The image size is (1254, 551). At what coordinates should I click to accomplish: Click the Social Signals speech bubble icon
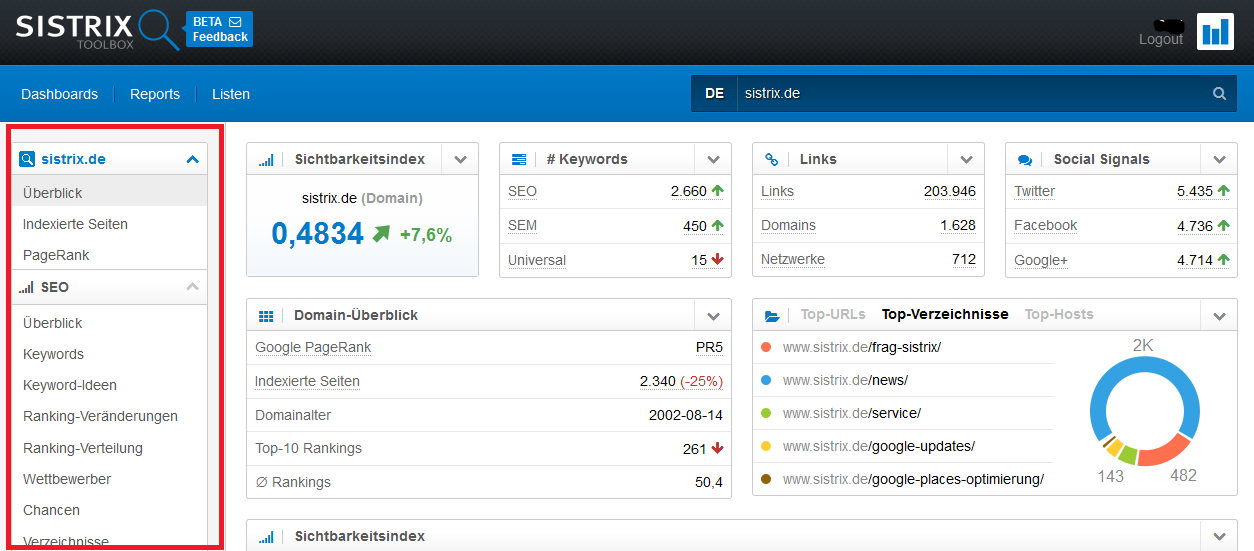(1025, 160)
